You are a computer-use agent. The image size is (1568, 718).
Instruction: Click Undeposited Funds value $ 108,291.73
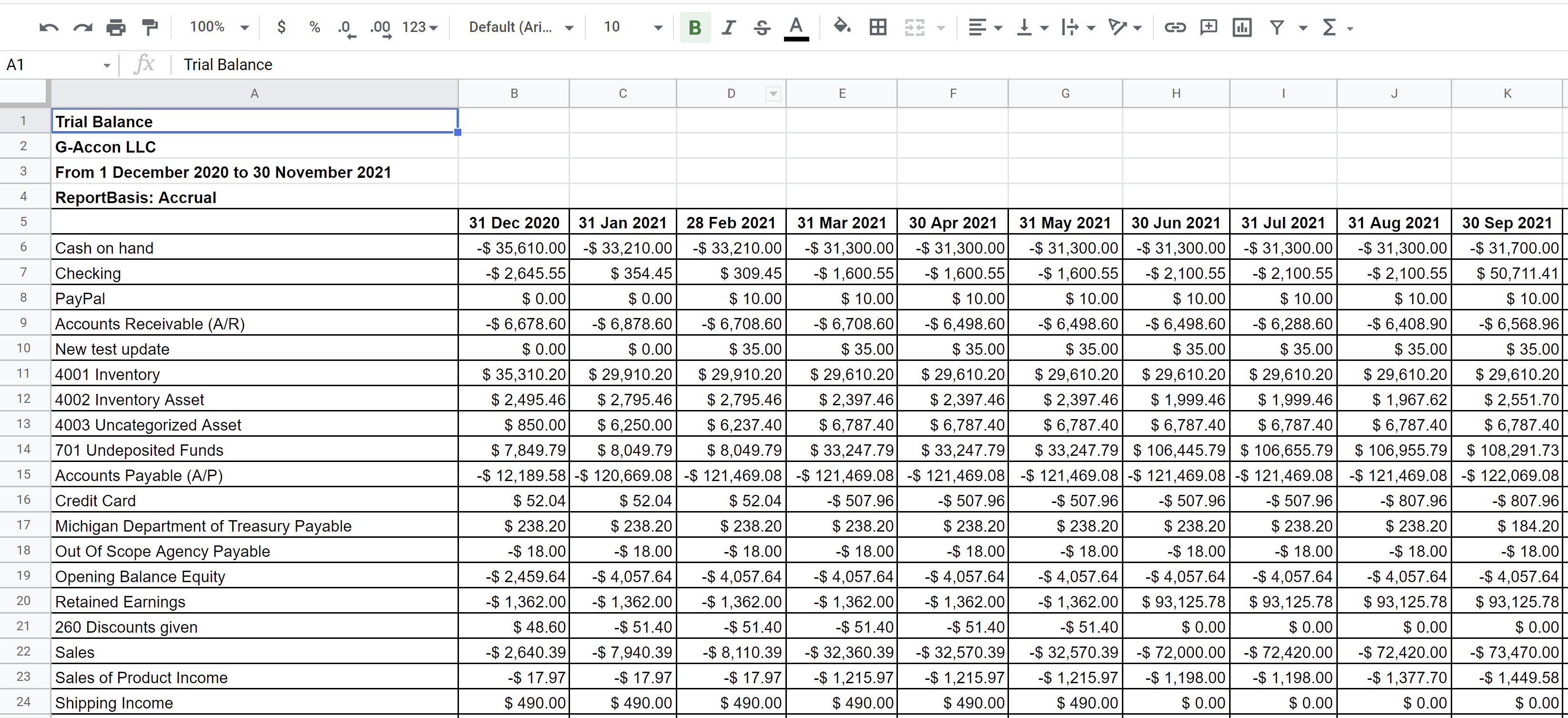click(1507, 450)
